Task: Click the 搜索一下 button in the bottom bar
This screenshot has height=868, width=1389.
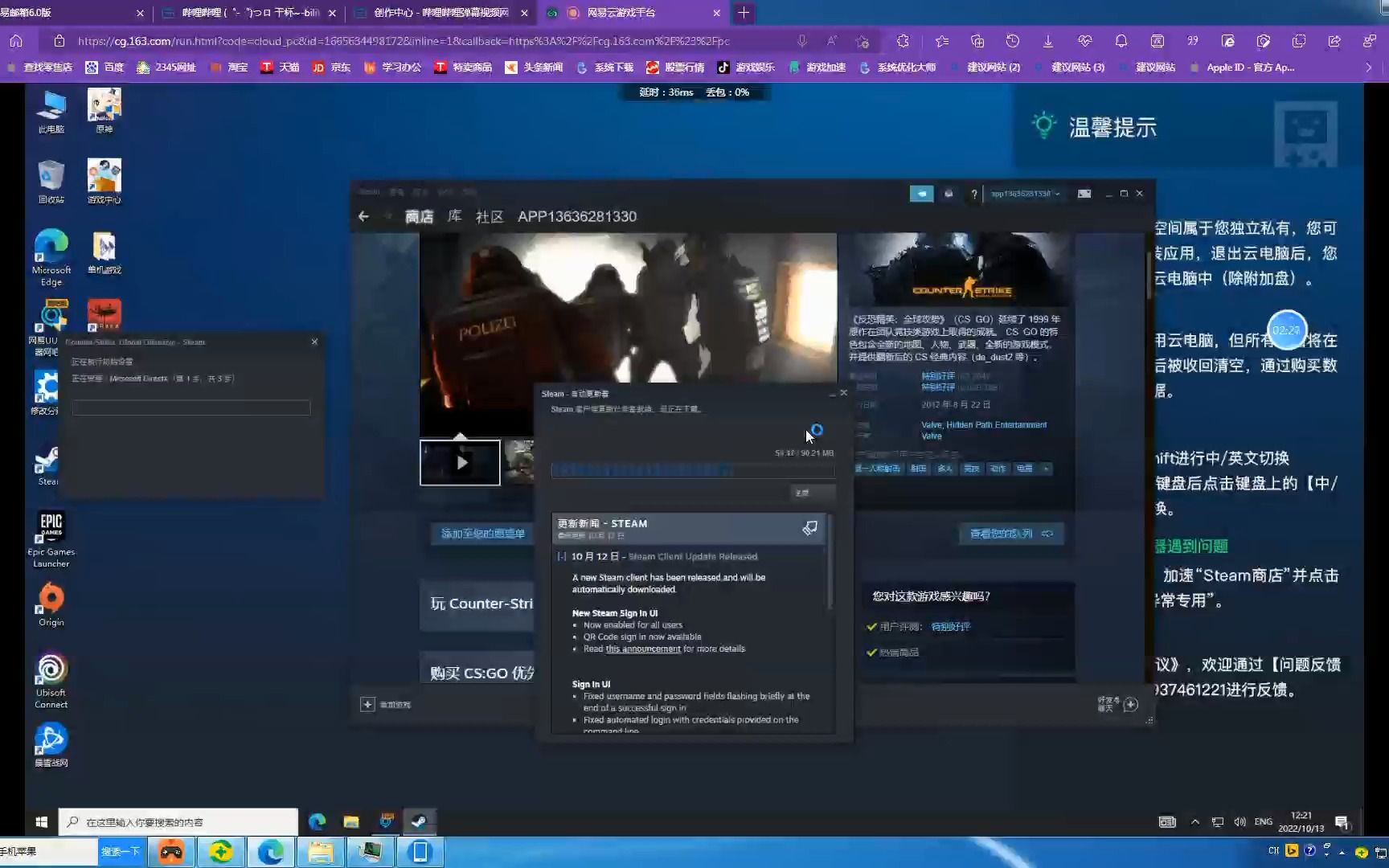Action: pyautogui.click(x=121, y=852)
